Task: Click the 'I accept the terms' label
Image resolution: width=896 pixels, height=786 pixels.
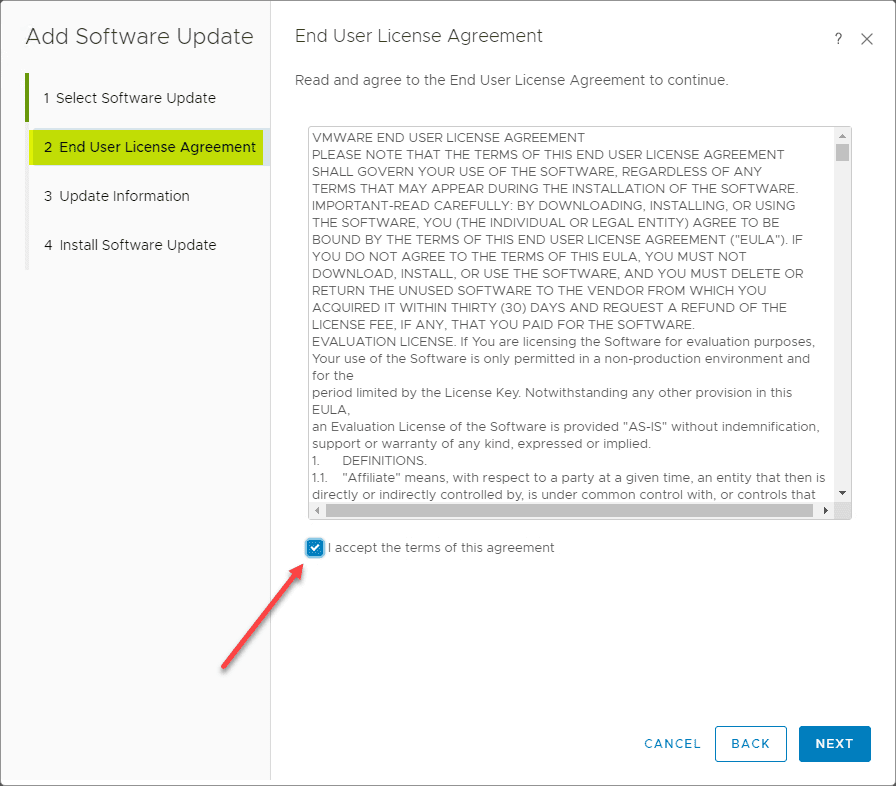Action: 441,547
